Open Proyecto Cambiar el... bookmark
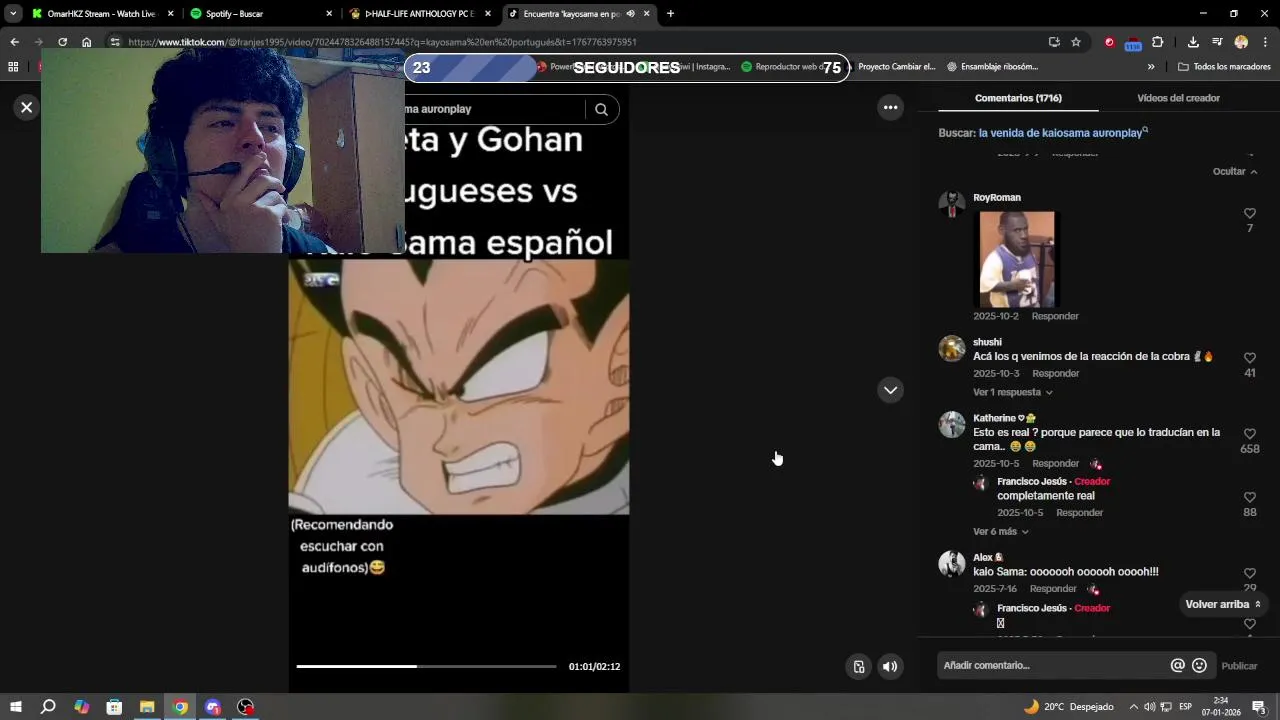Screen dimensions: 1280x720 pyautogui.click(x=897, y=67)
